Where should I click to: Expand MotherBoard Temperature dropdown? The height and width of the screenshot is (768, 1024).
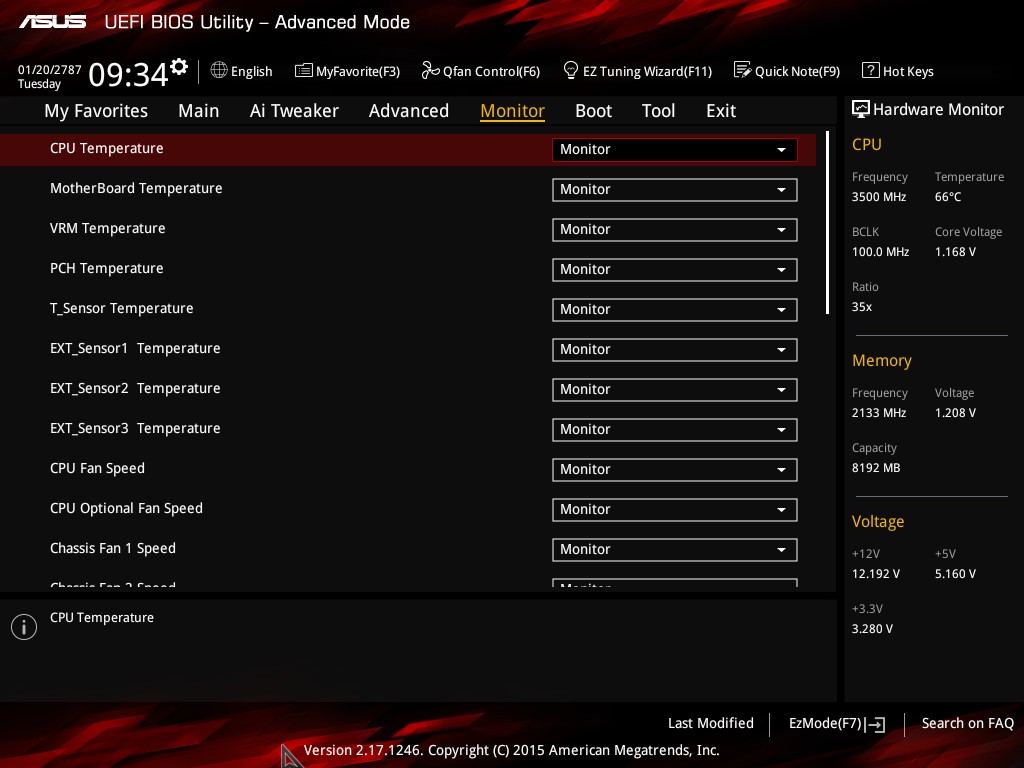click(675, 189)
